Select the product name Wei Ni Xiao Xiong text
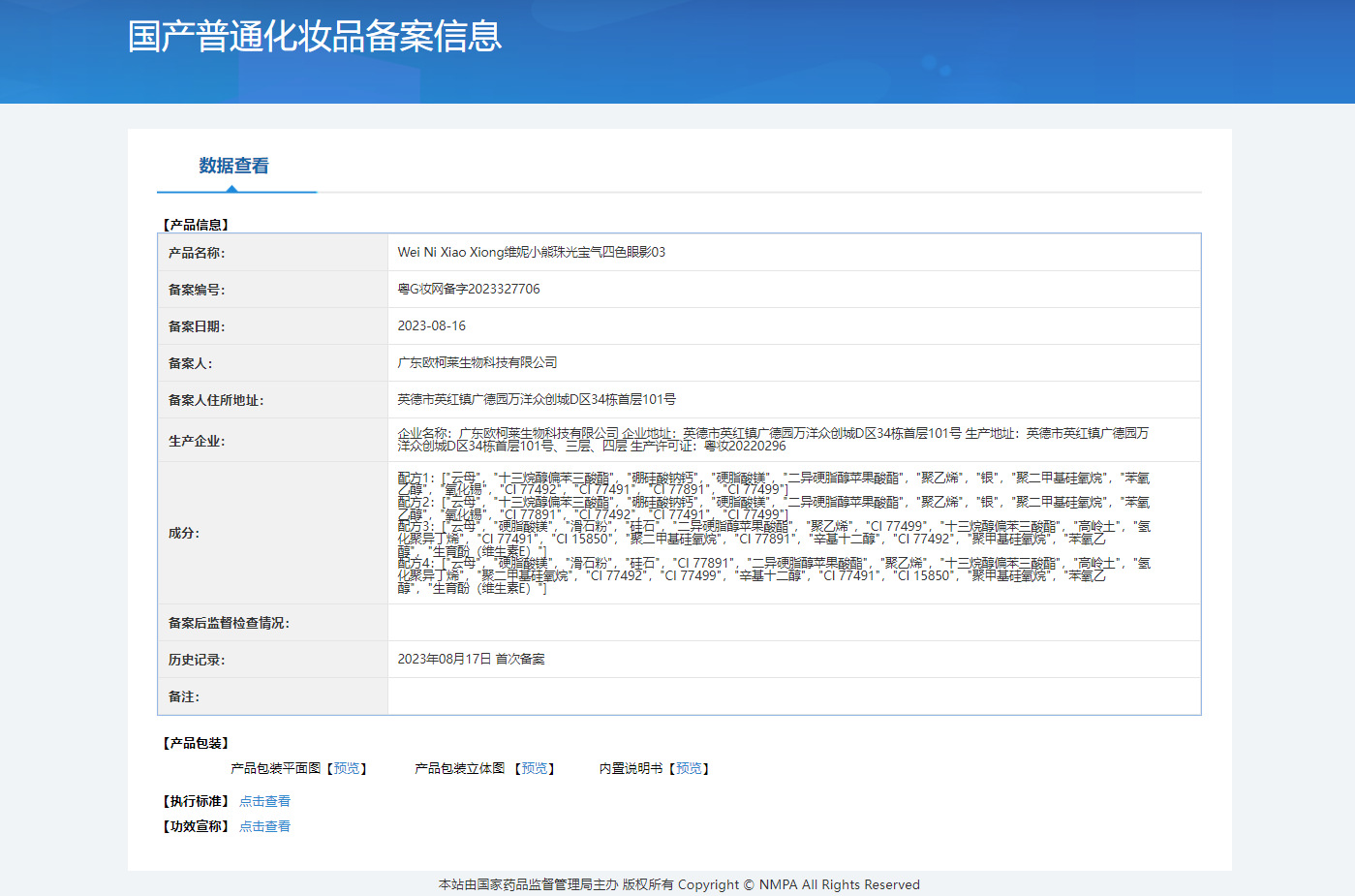 [x=532, y=252]
